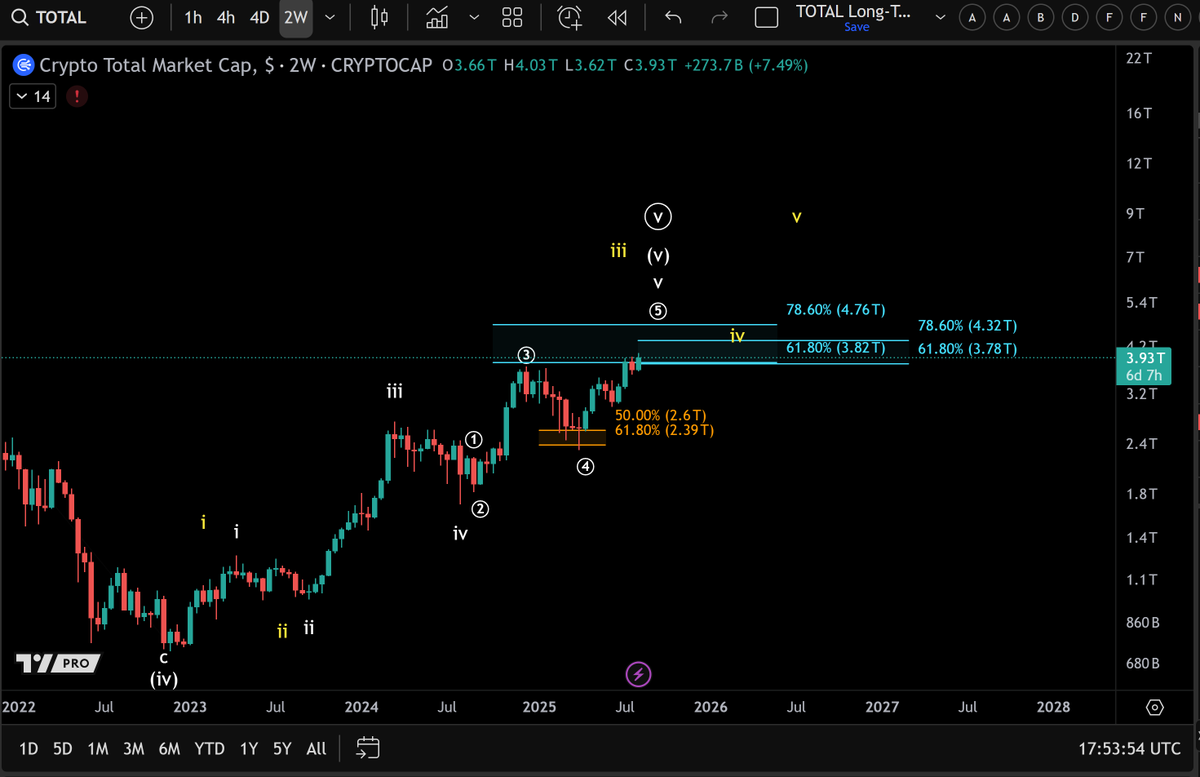Set date range to 1D

click(29, 748)
